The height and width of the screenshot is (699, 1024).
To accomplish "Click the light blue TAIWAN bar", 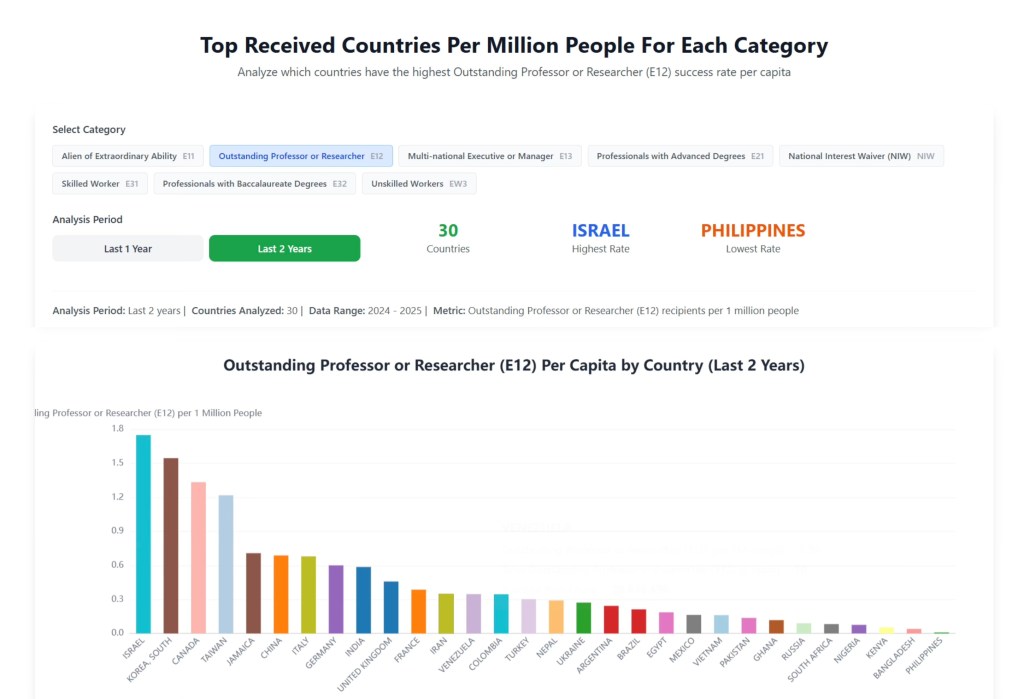I will (226, 564).
